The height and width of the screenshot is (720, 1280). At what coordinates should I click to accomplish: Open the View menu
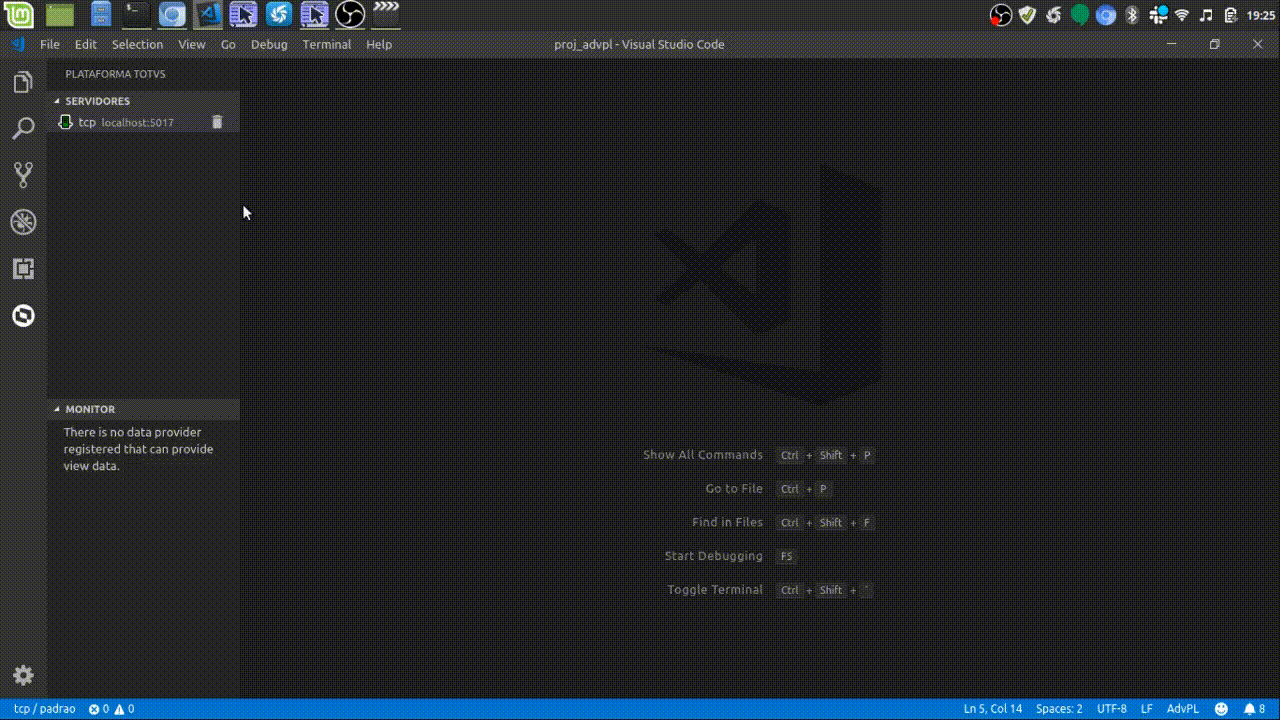coord(192,44)
